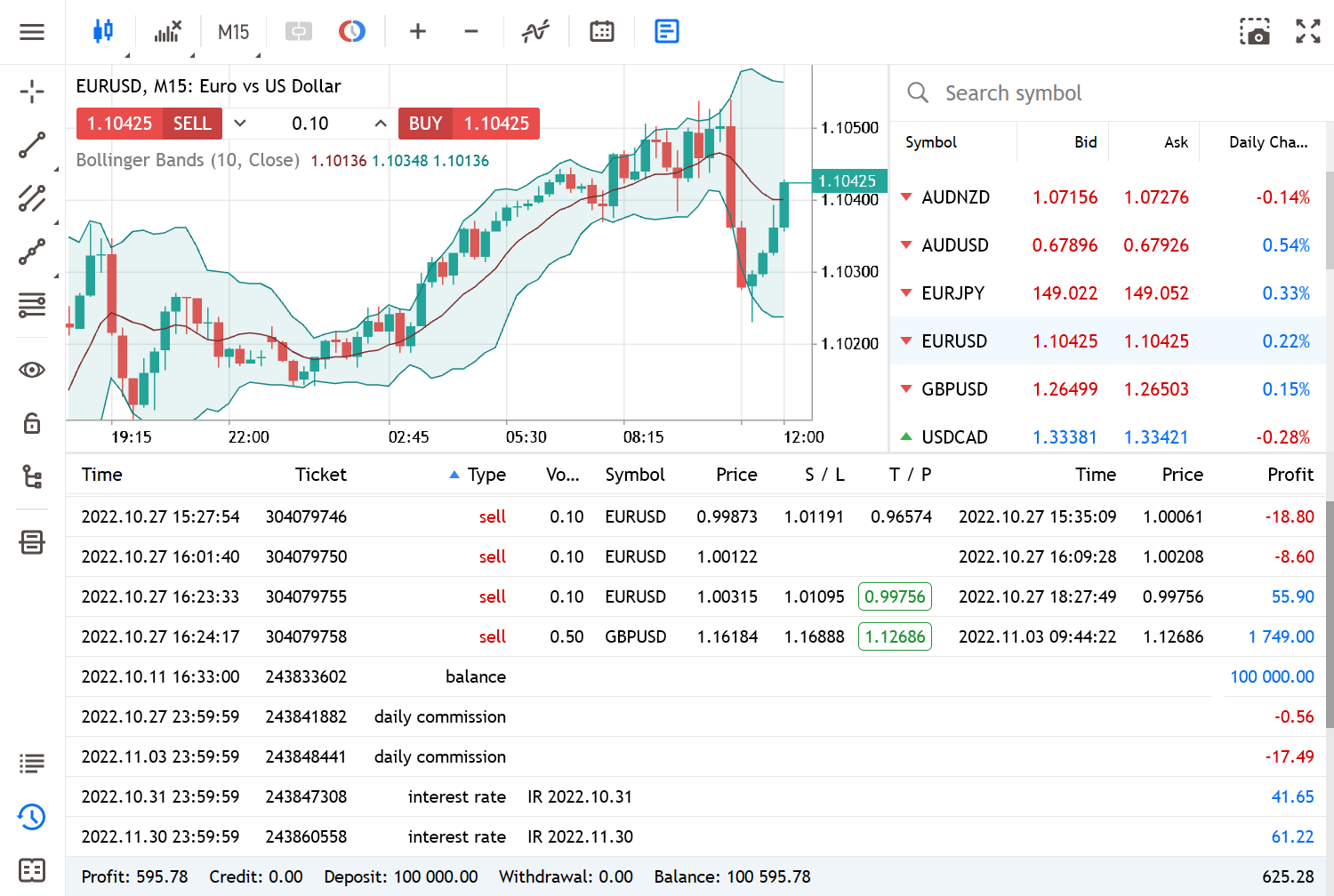Toggle object visibility with the eye icon
Viewport: 1334px width, 896px height.
32,369
